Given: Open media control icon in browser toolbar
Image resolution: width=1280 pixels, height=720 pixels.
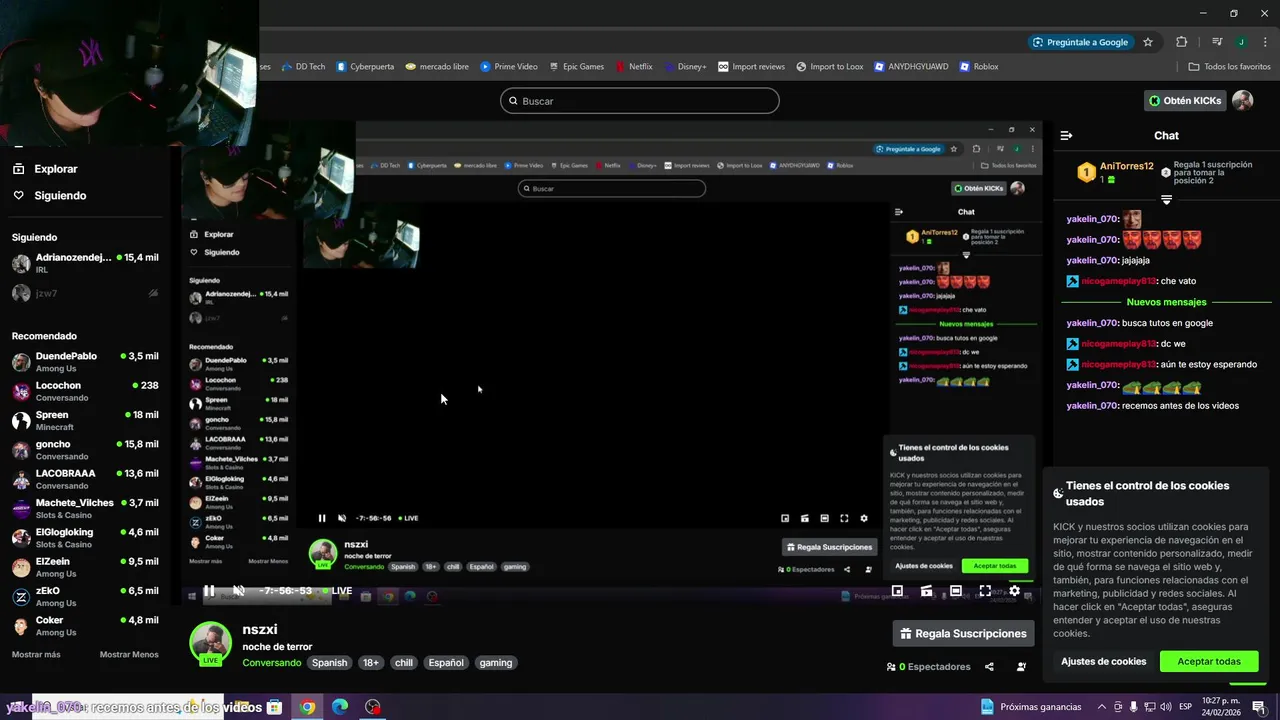Looking at the screenshot, I should click(1217, 42).
